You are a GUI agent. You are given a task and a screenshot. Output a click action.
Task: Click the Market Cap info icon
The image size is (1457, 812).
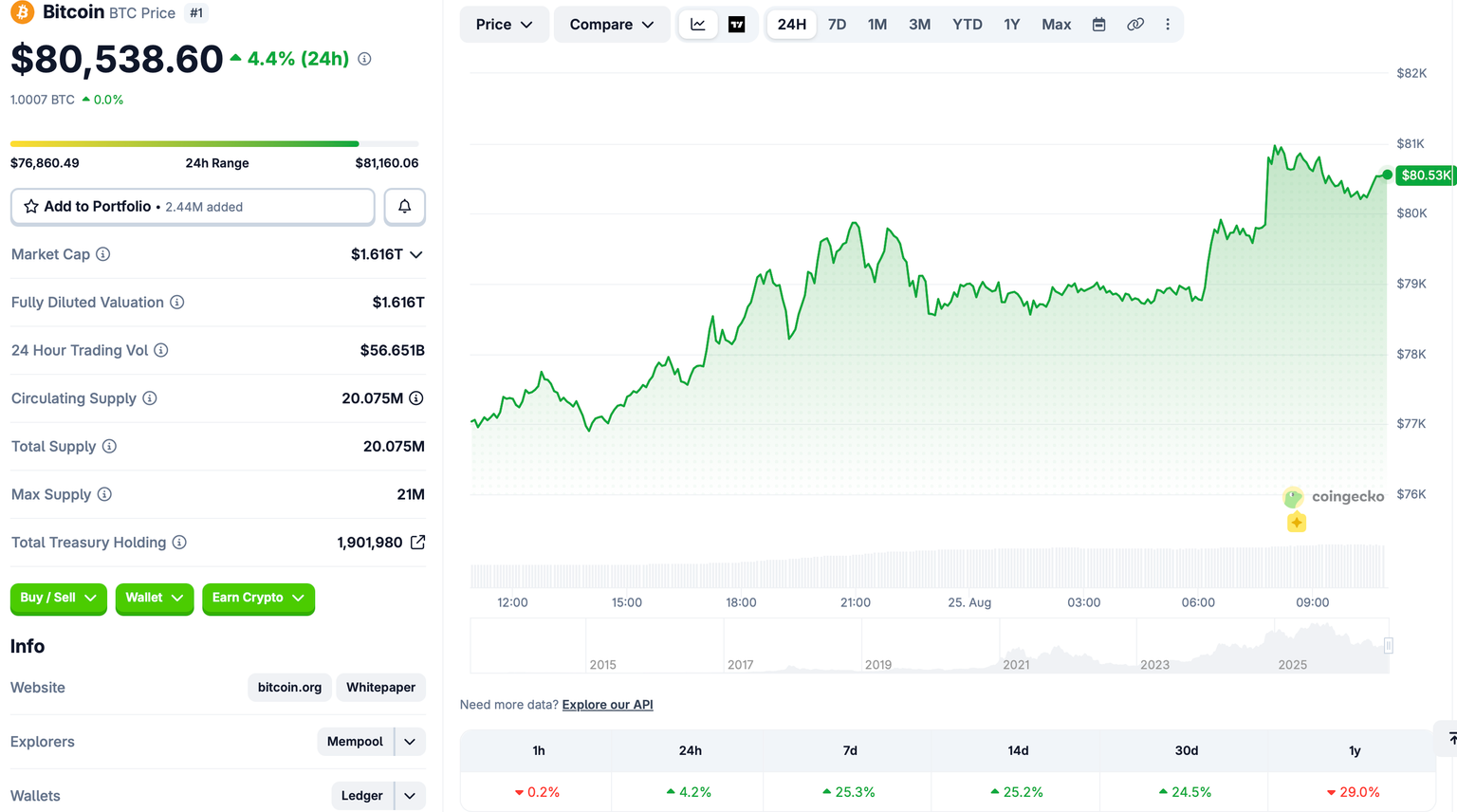(103, 254)
